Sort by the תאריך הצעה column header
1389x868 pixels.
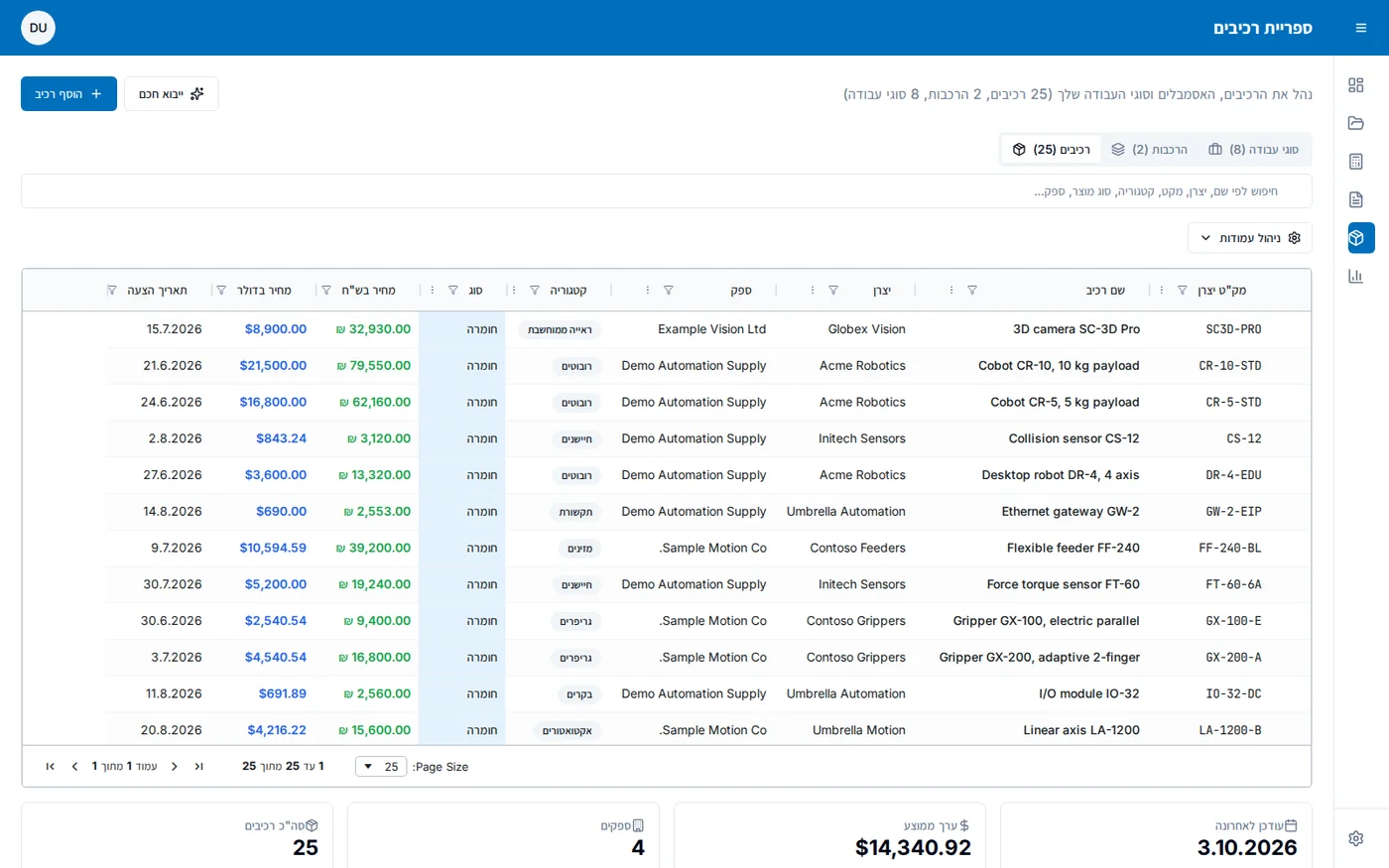(157, 291)
